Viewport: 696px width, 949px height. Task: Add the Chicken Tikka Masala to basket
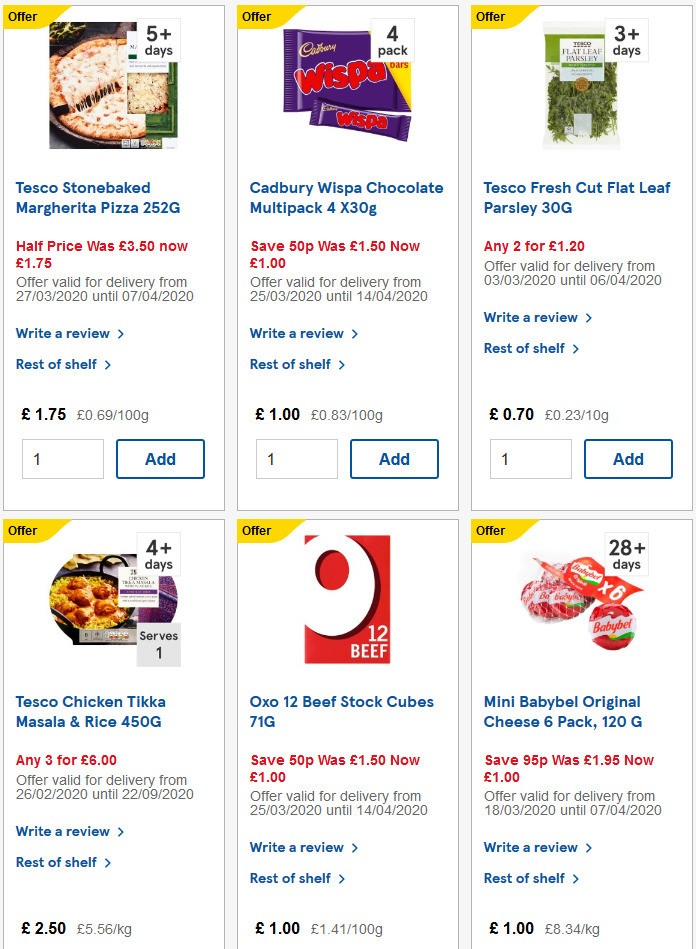(x=160, y=942)
